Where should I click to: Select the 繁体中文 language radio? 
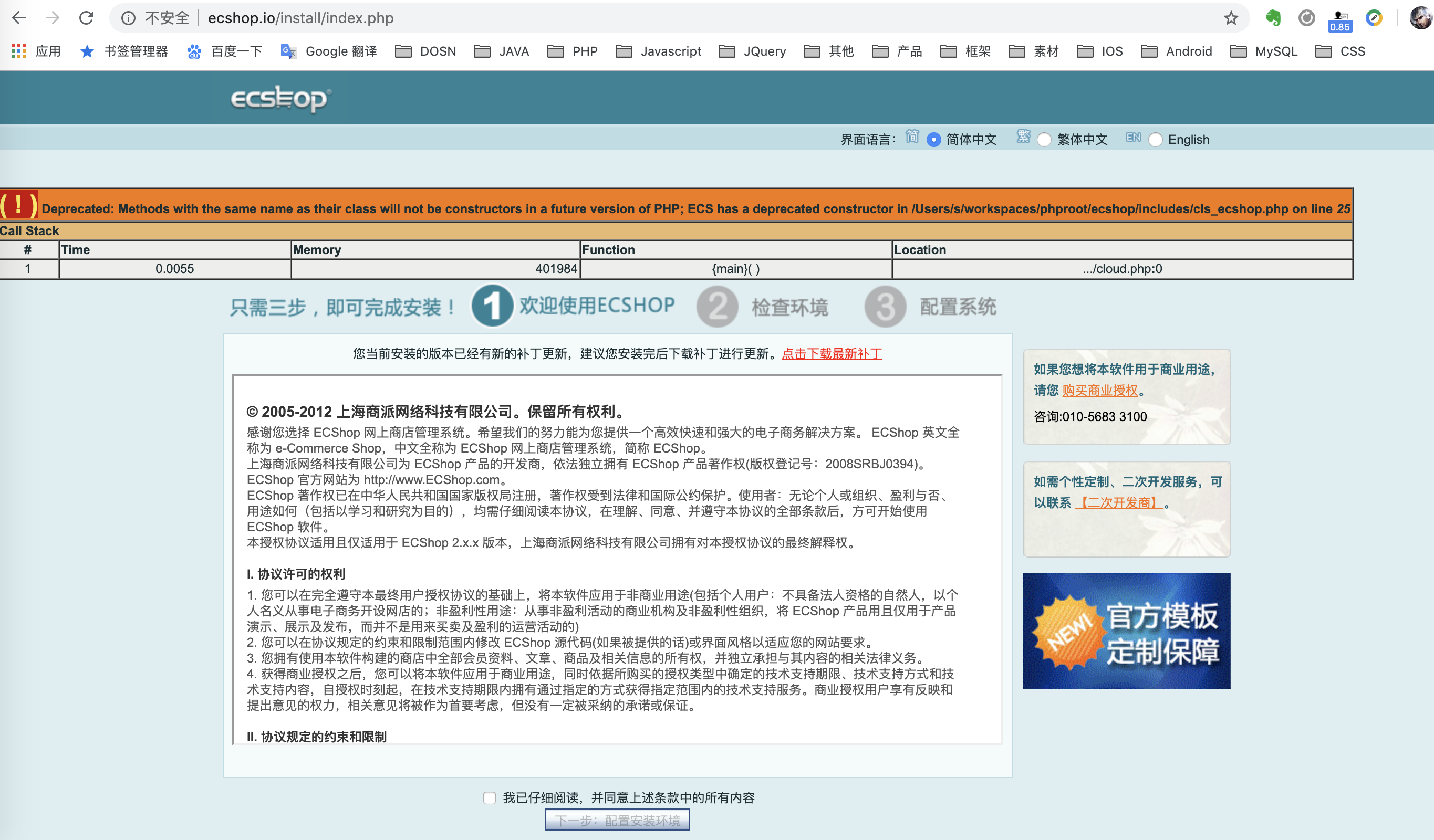point(1044,140)
